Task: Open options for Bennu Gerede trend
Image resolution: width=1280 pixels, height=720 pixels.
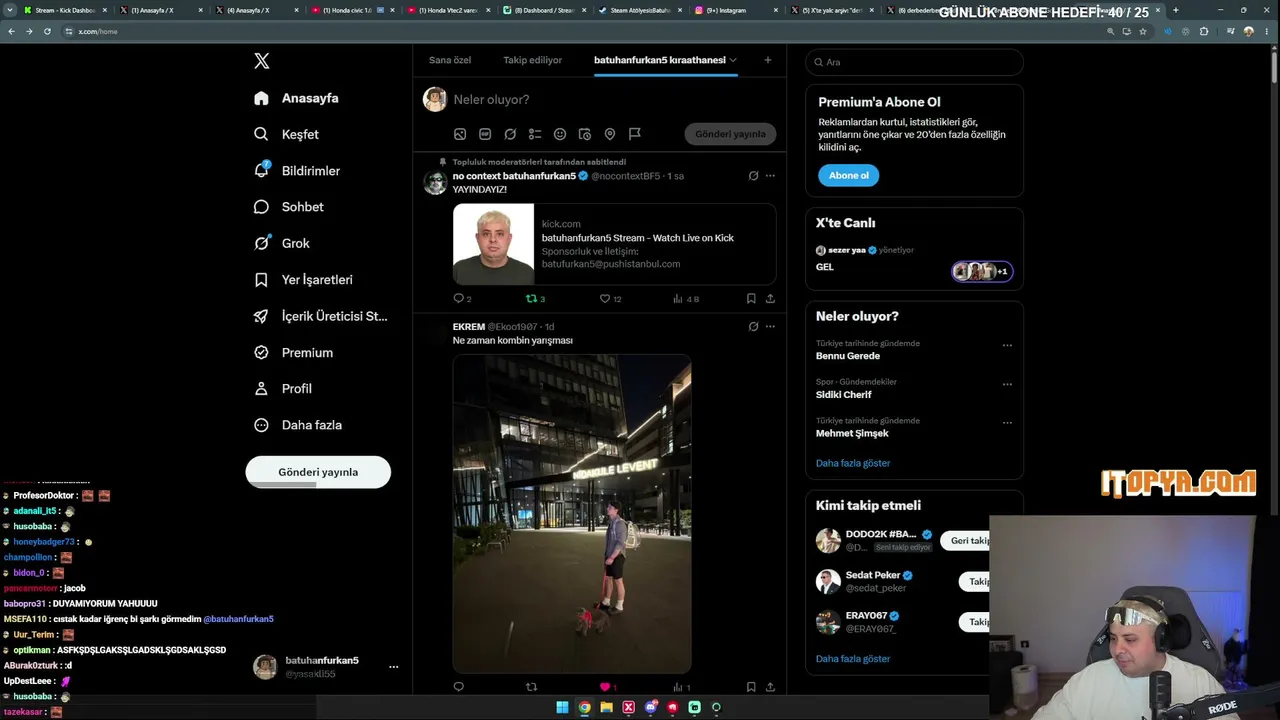Action: click(x=1007, y=345)
